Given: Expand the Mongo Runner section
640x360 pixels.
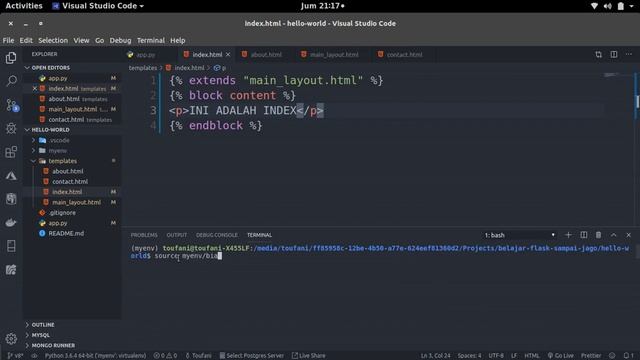Looking at the screenshot, I should pos(53,345).
